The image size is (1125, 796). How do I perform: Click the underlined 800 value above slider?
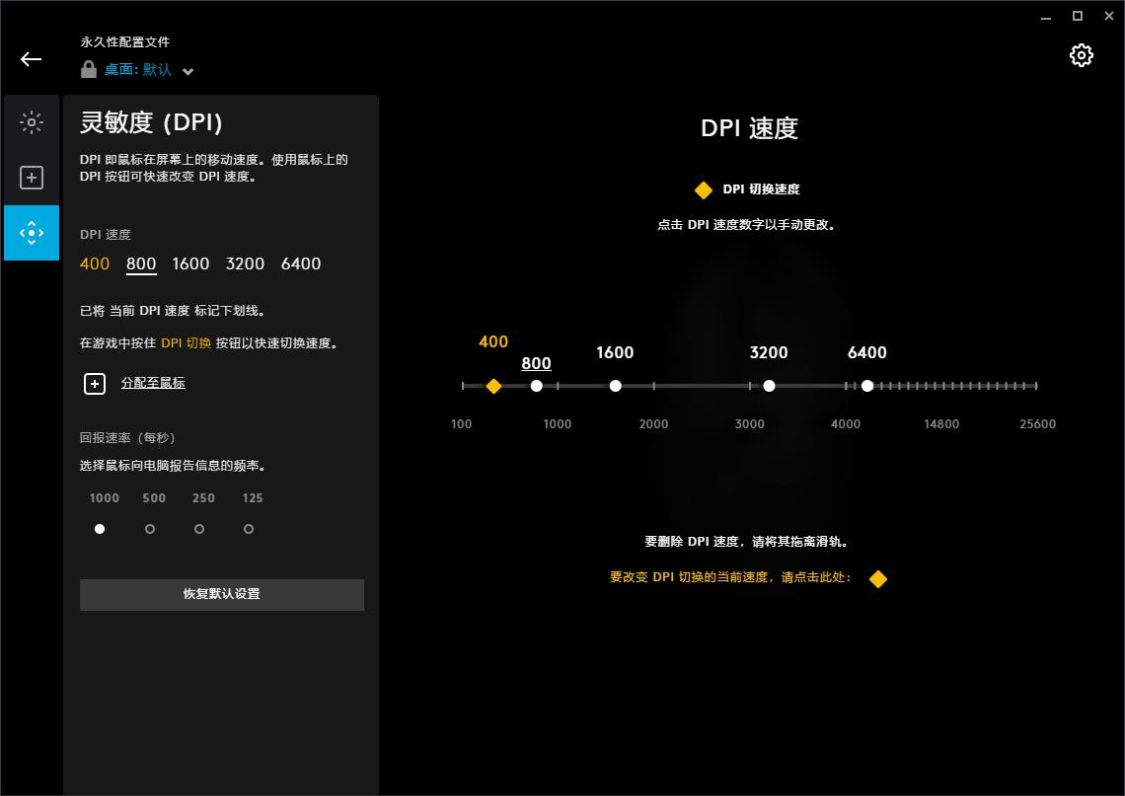pos(537,363)
